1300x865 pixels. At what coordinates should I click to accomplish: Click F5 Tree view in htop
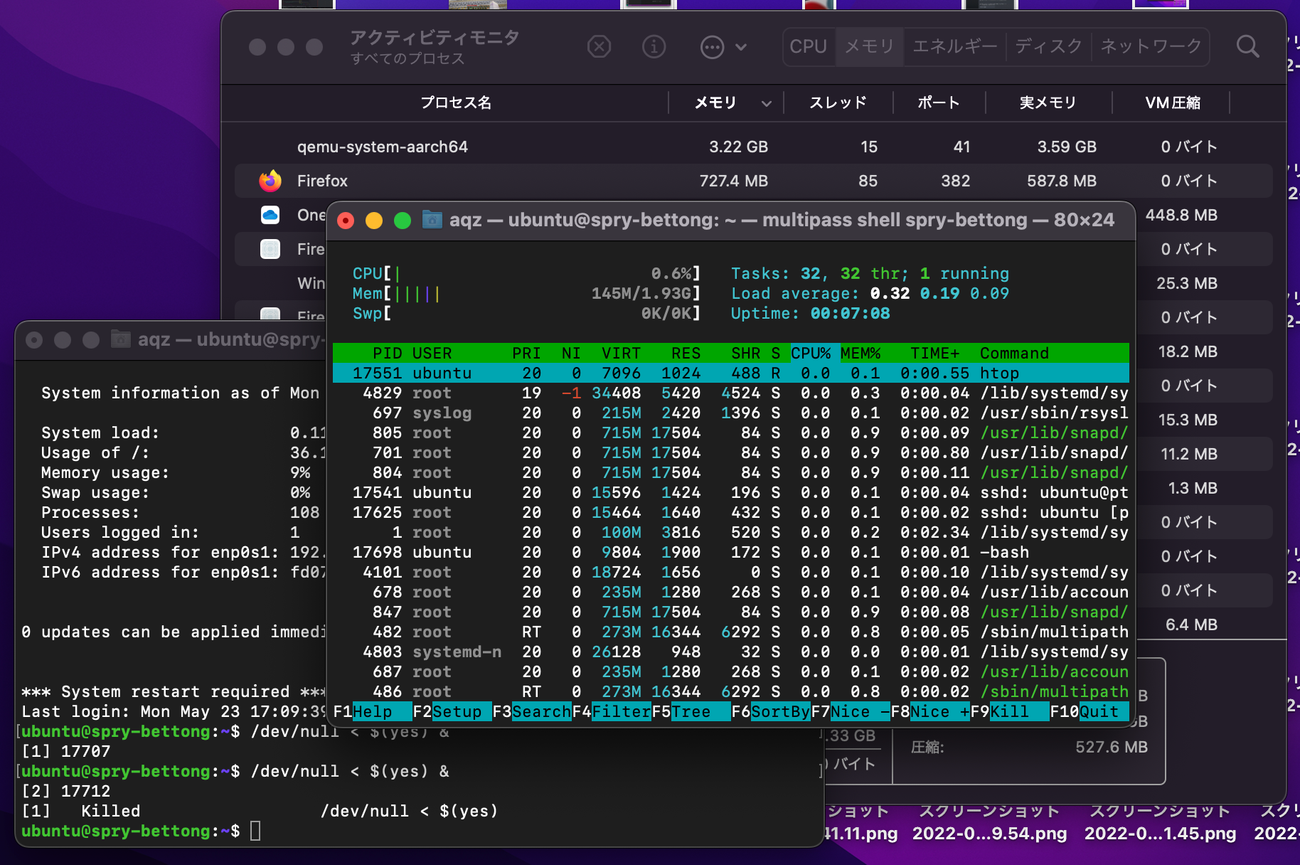(x=690, y=712)
